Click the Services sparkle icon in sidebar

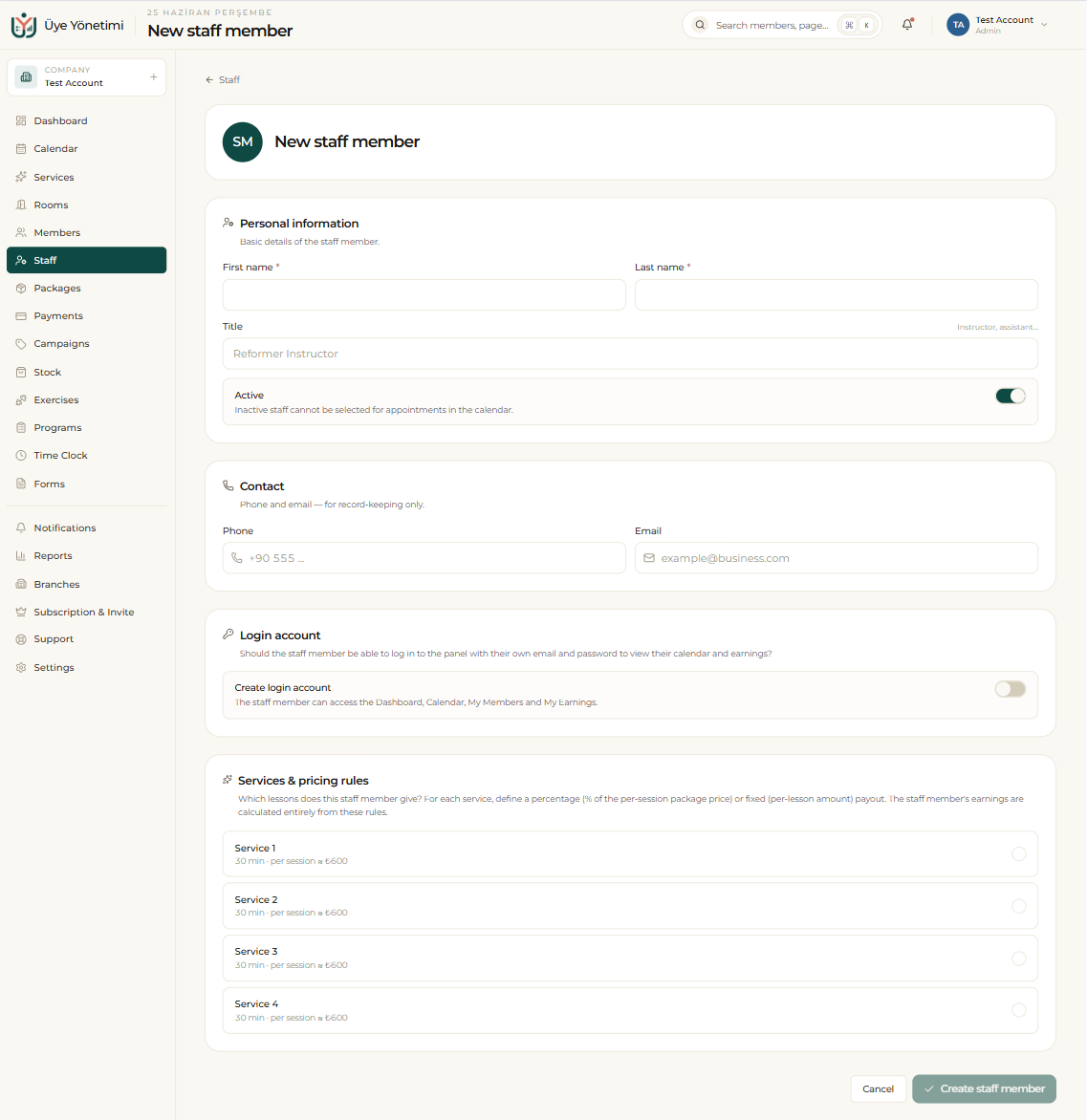pyautogui.click(x=21, y=177)
